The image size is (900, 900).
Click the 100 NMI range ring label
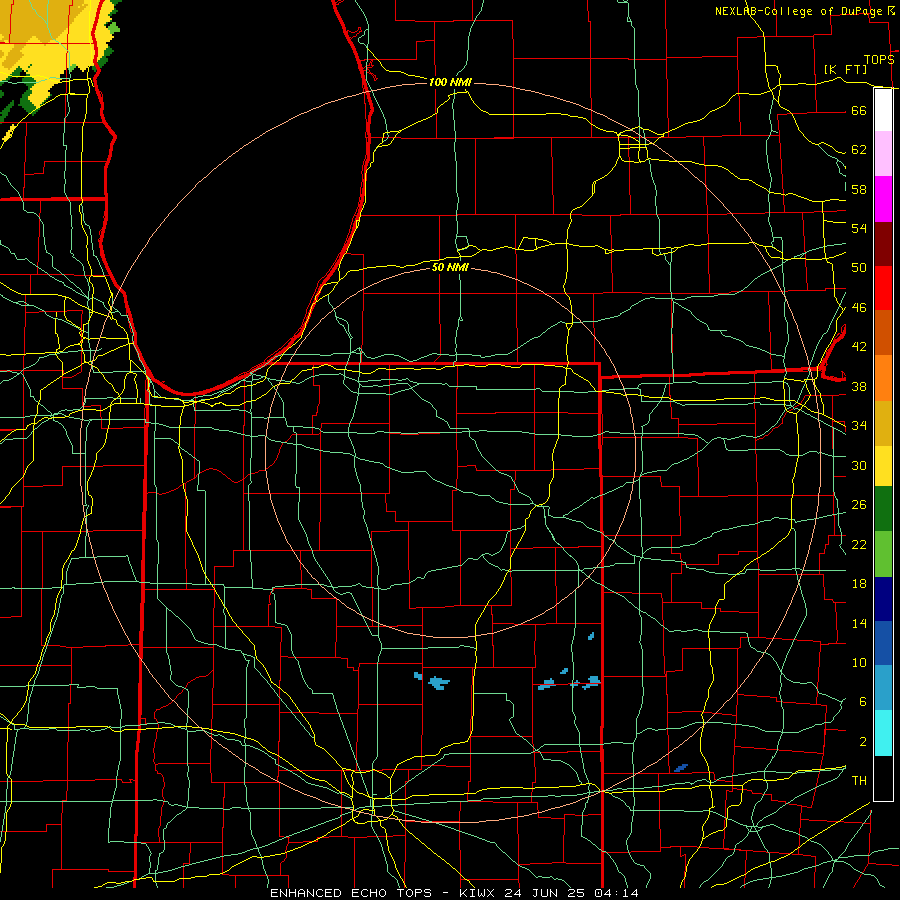[450, 82]
